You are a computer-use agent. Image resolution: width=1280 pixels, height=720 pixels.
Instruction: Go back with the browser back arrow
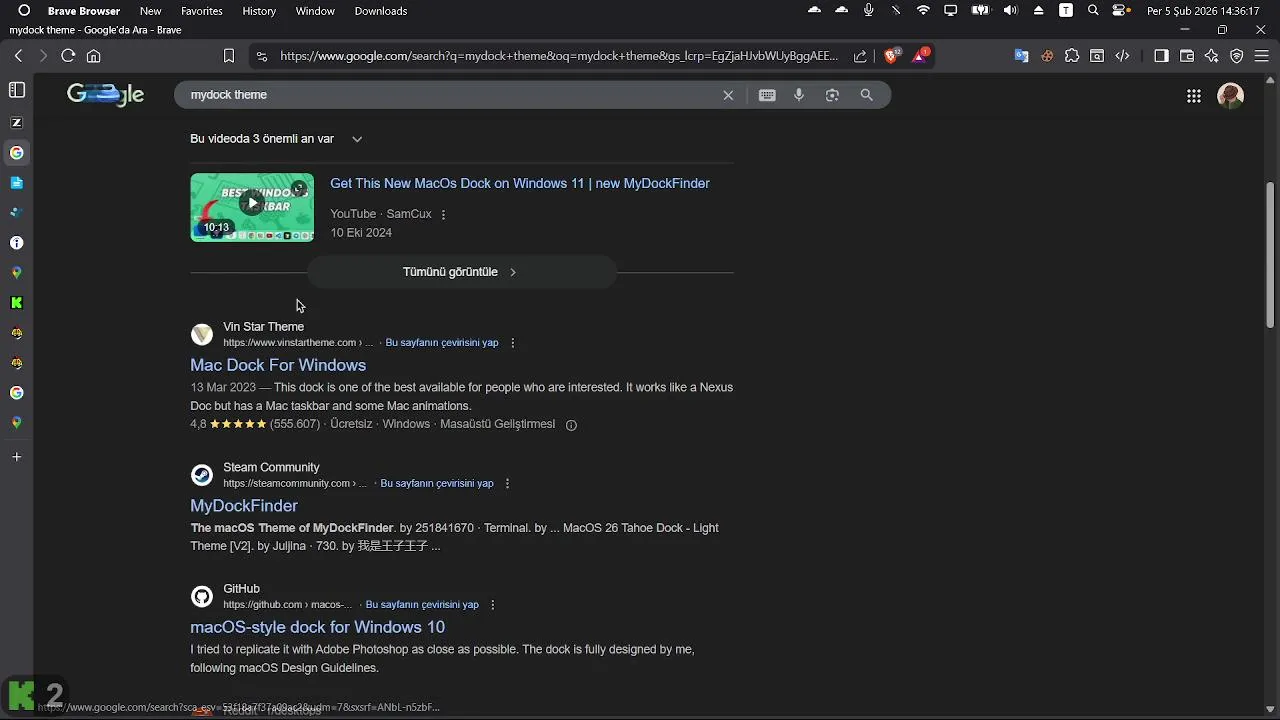(x=18, y=56)
